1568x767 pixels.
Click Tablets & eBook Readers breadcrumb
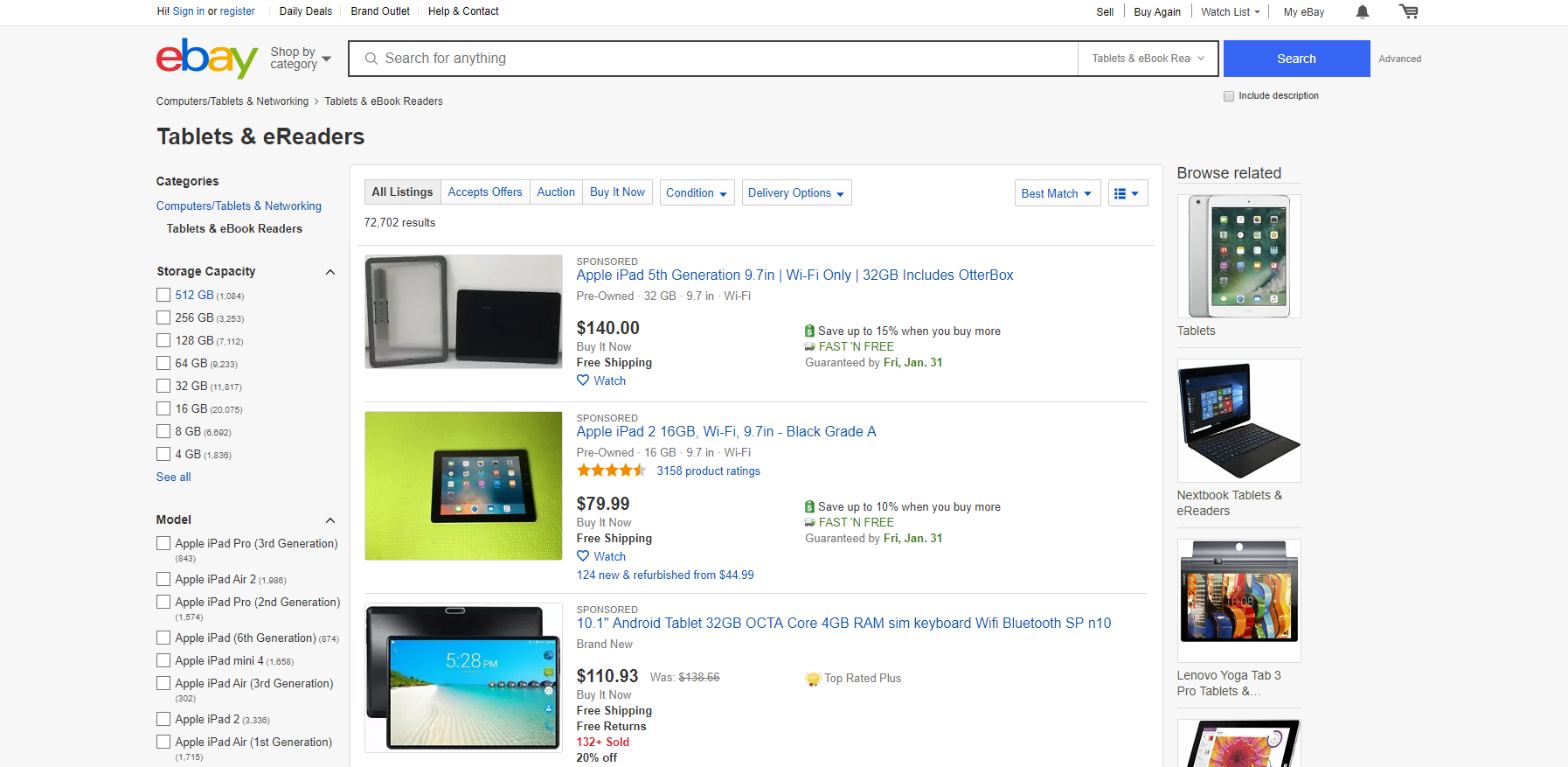[384, 101]
